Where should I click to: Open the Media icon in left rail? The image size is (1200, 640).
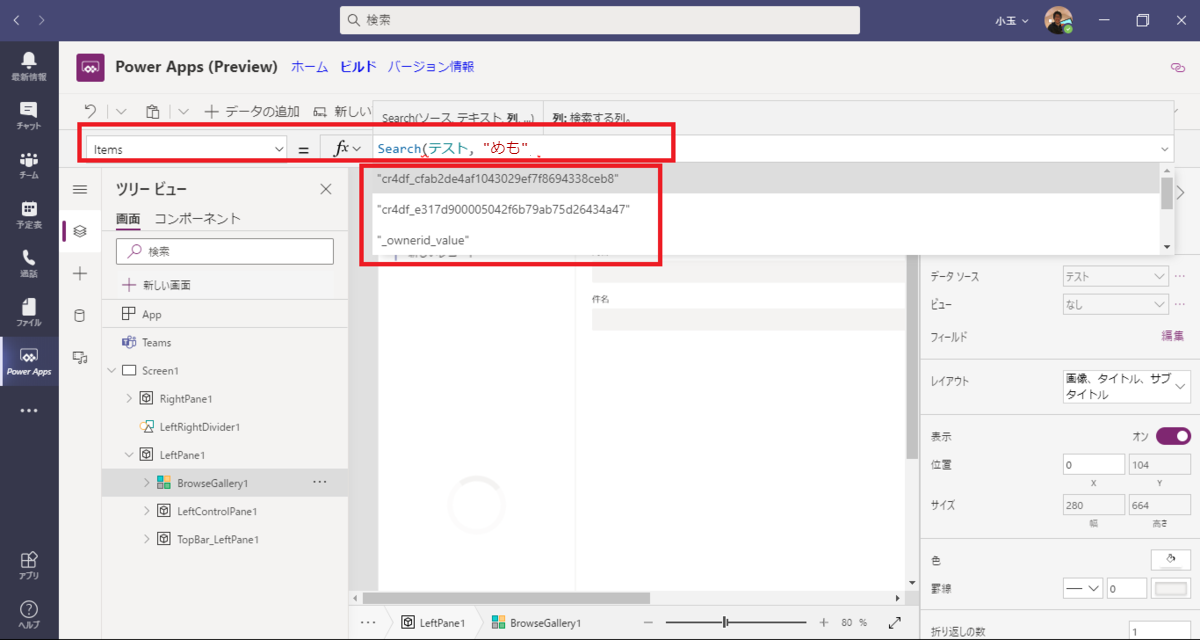(80, 357)
